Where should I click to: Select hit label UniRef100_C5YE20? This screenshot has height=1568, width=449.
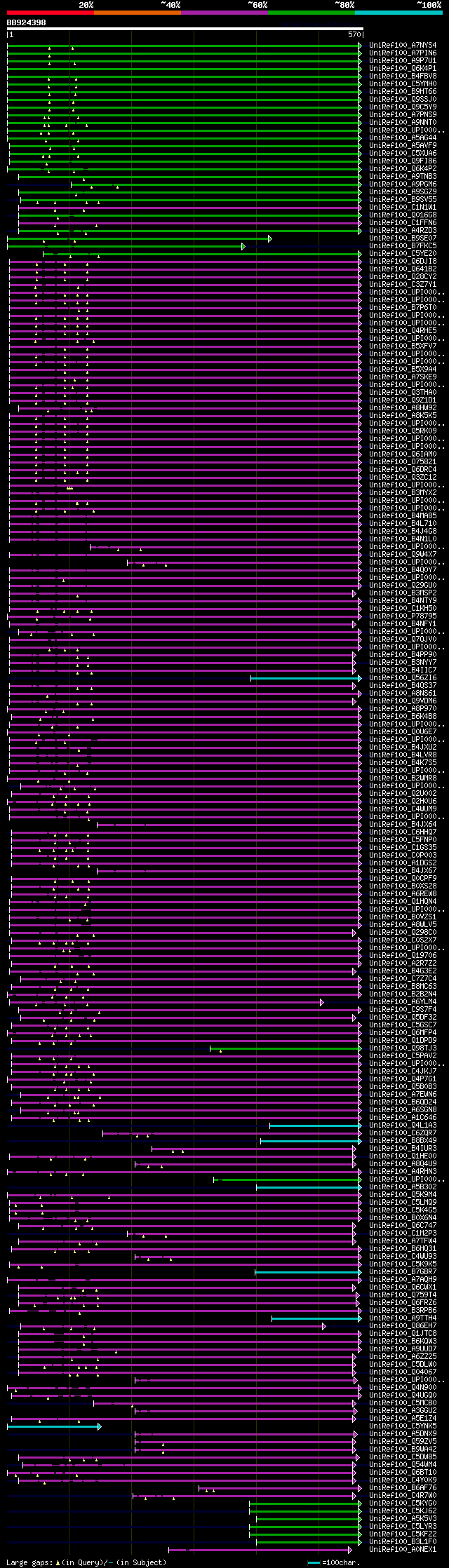[403, 254]
